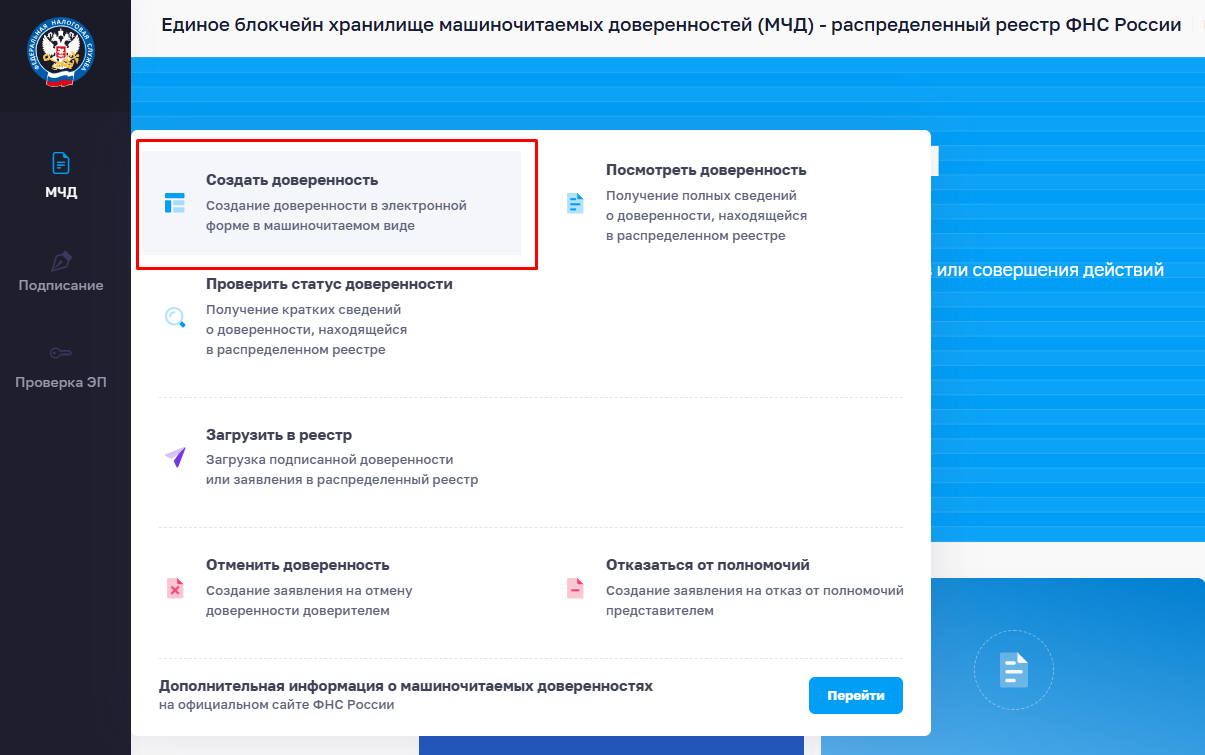Click the red cross icon for Отменить доверенность
Viewport: 1205px width, 755px height.
click(x=175, y=588)
